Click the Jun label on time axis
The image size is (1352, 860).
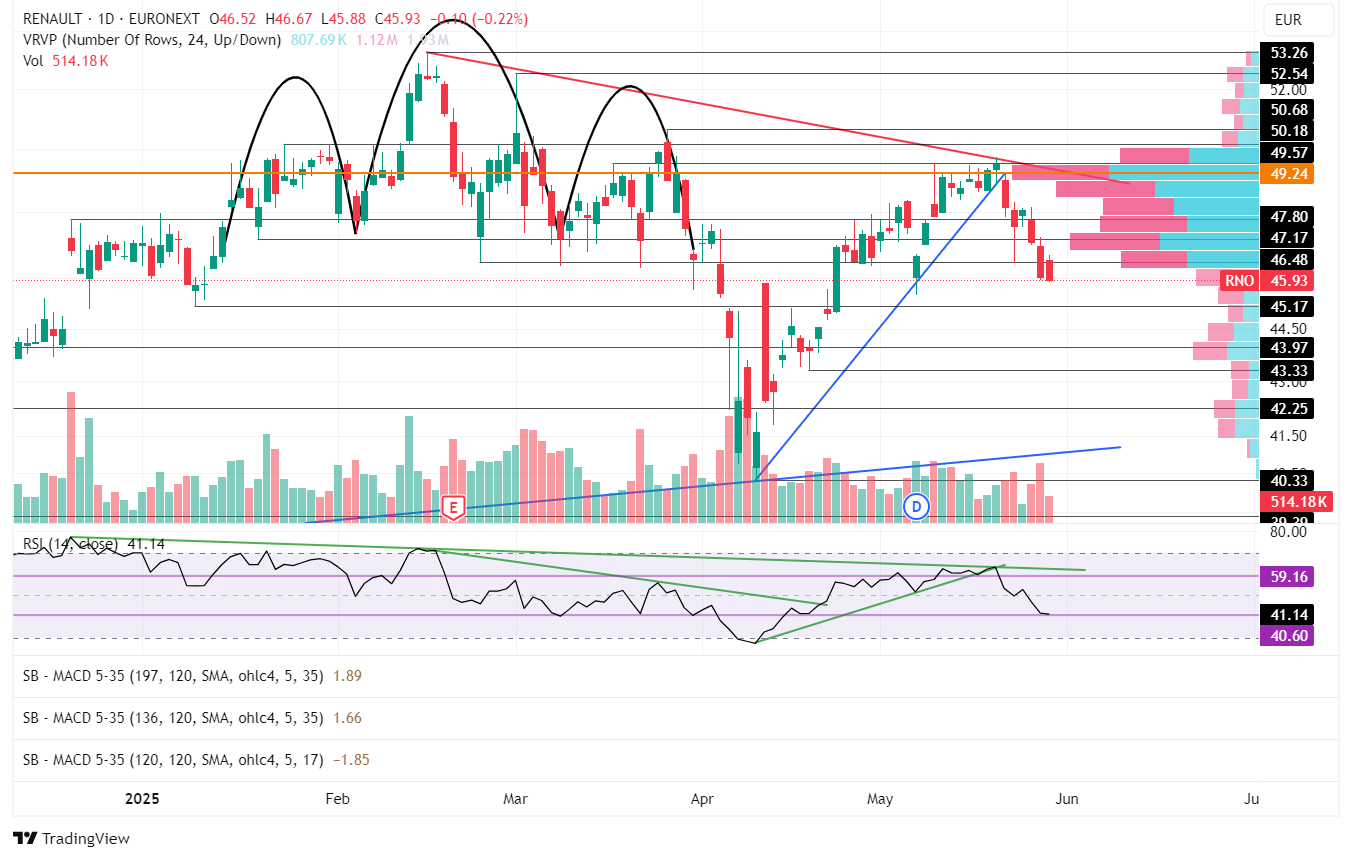[1068, 799]
